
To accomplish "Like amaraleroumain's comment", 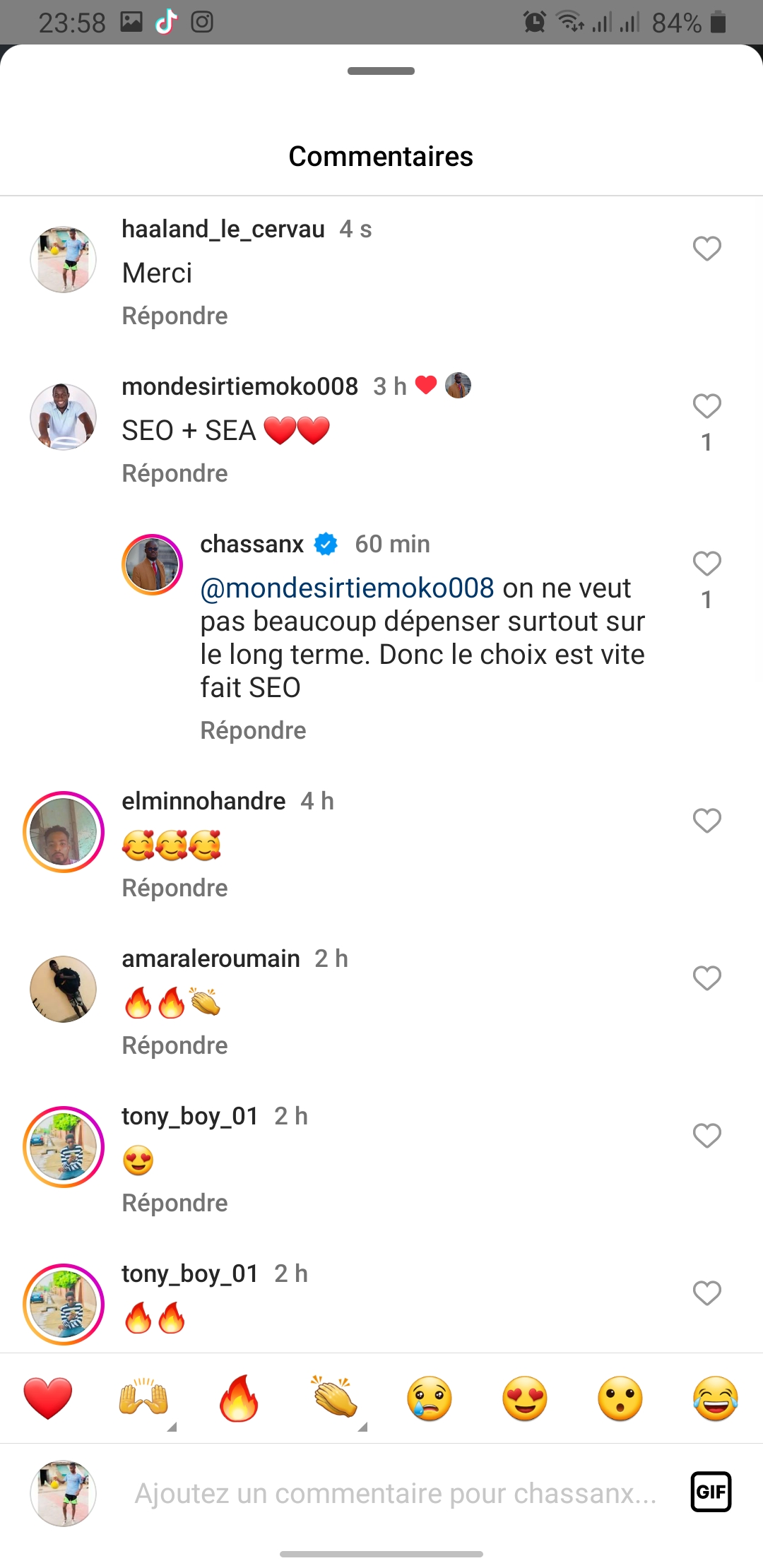I will [706, 978].
